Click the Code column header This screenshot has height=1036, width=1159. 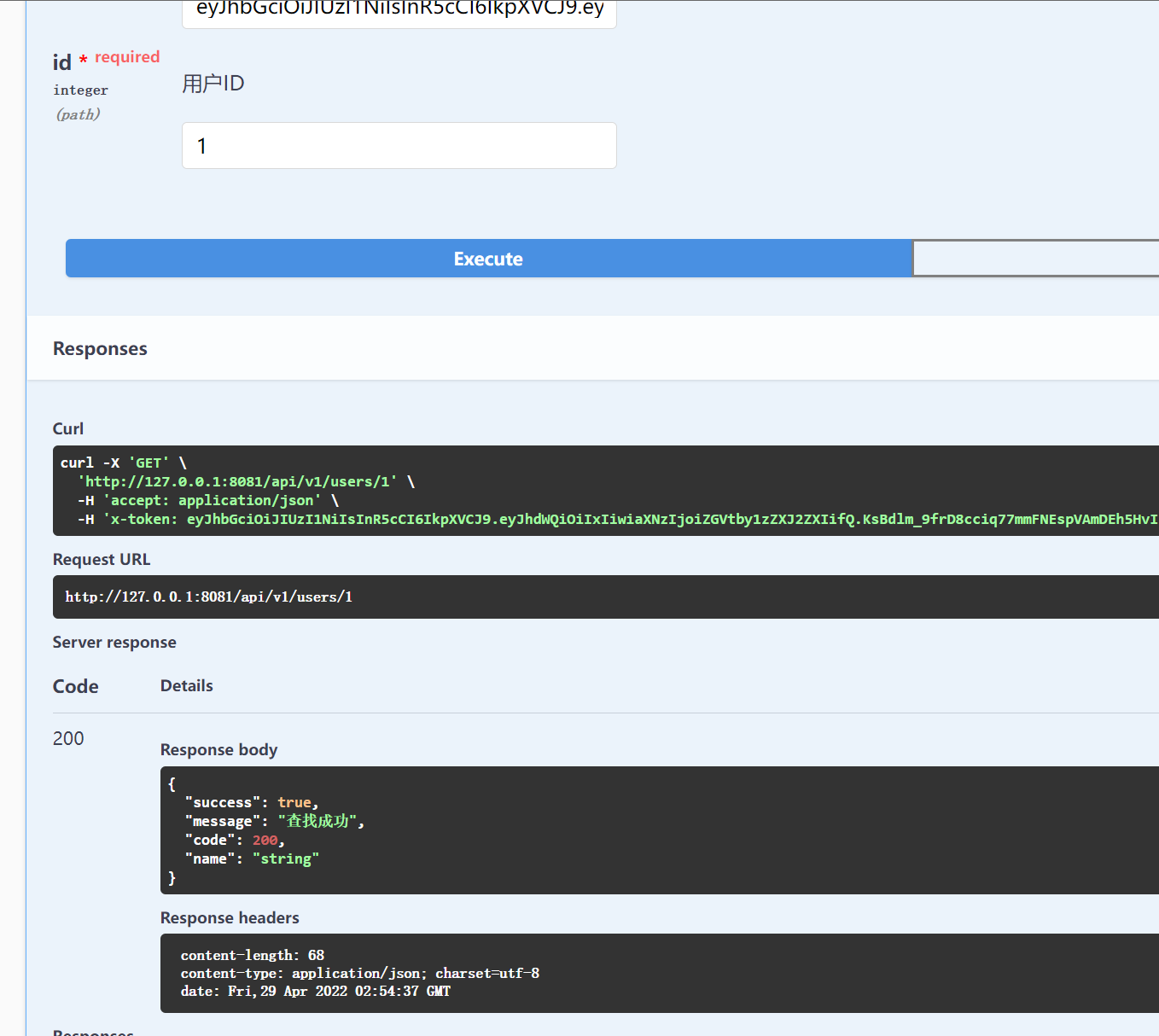[76, 686]
